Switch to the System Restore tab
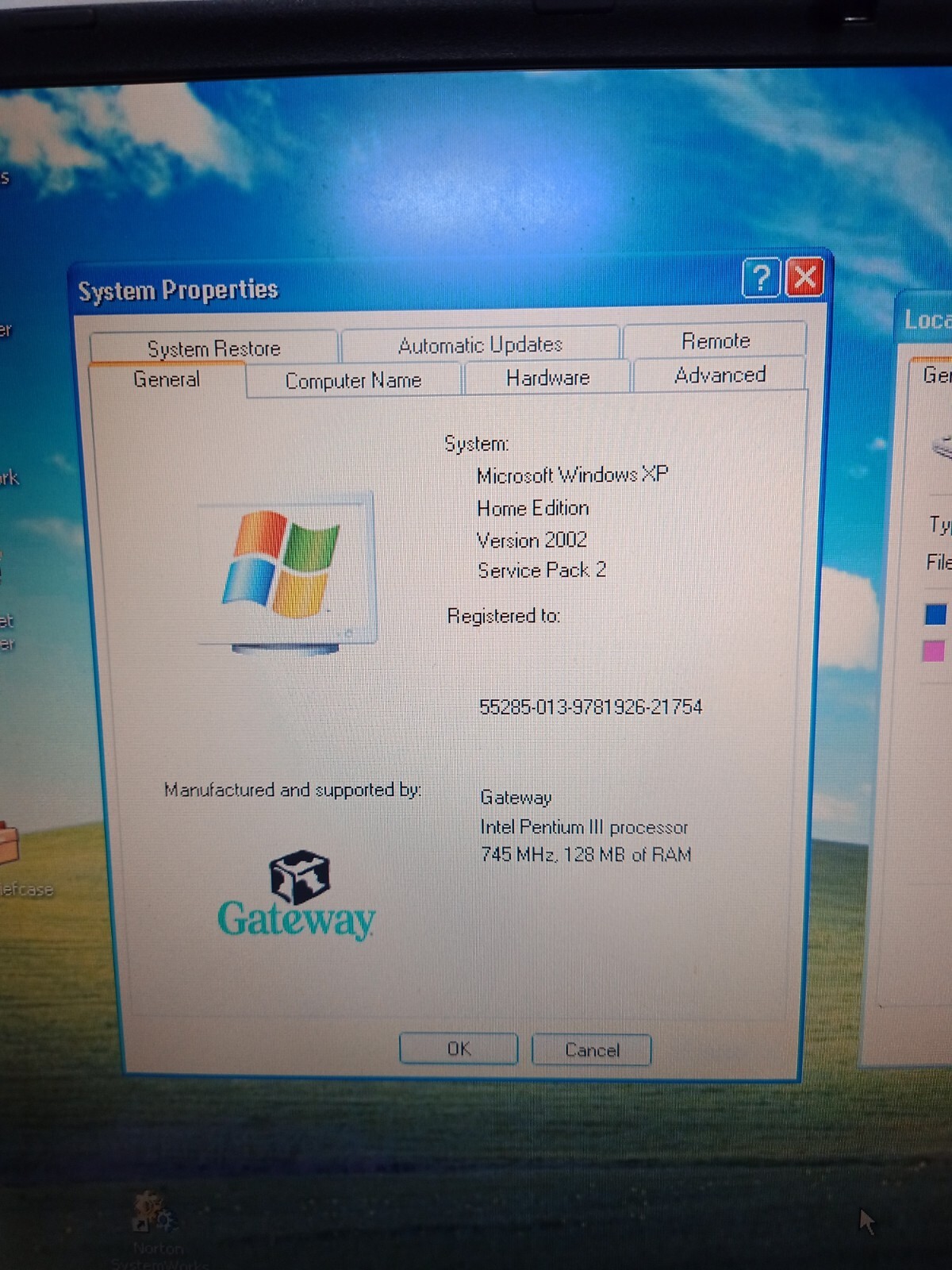The height and width of the screenshot is (1270, 952). 213,348
